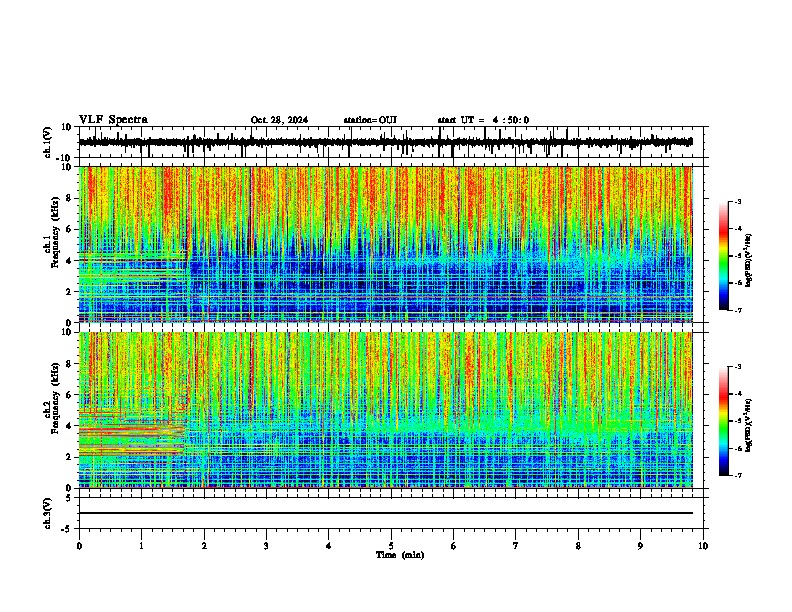Click the 'ch.1(V)' axis label

[47, 142]
